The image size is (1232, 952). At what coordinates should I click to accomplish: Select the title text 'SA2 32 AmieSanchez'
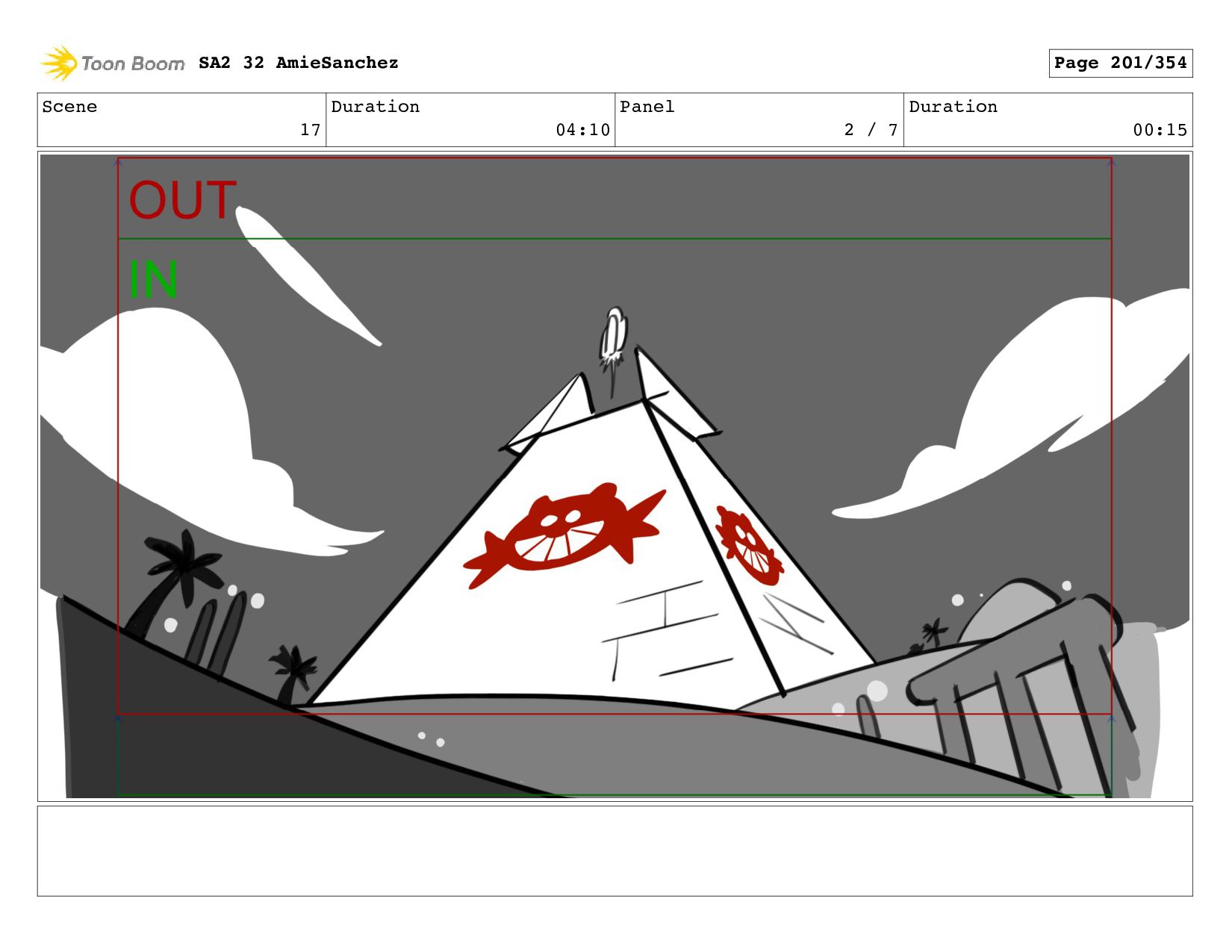coord(298,63)
